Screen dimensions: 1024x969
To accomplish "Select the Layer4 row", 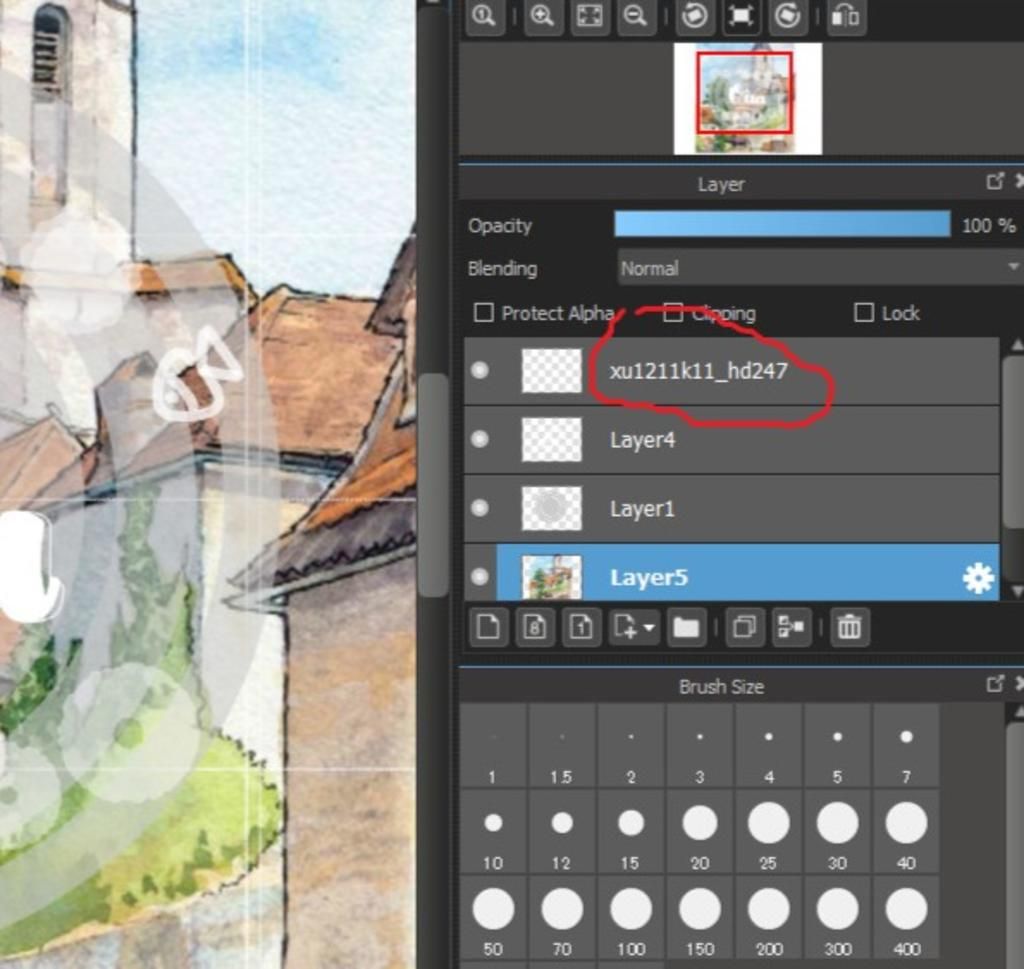I will click(731, 439).
